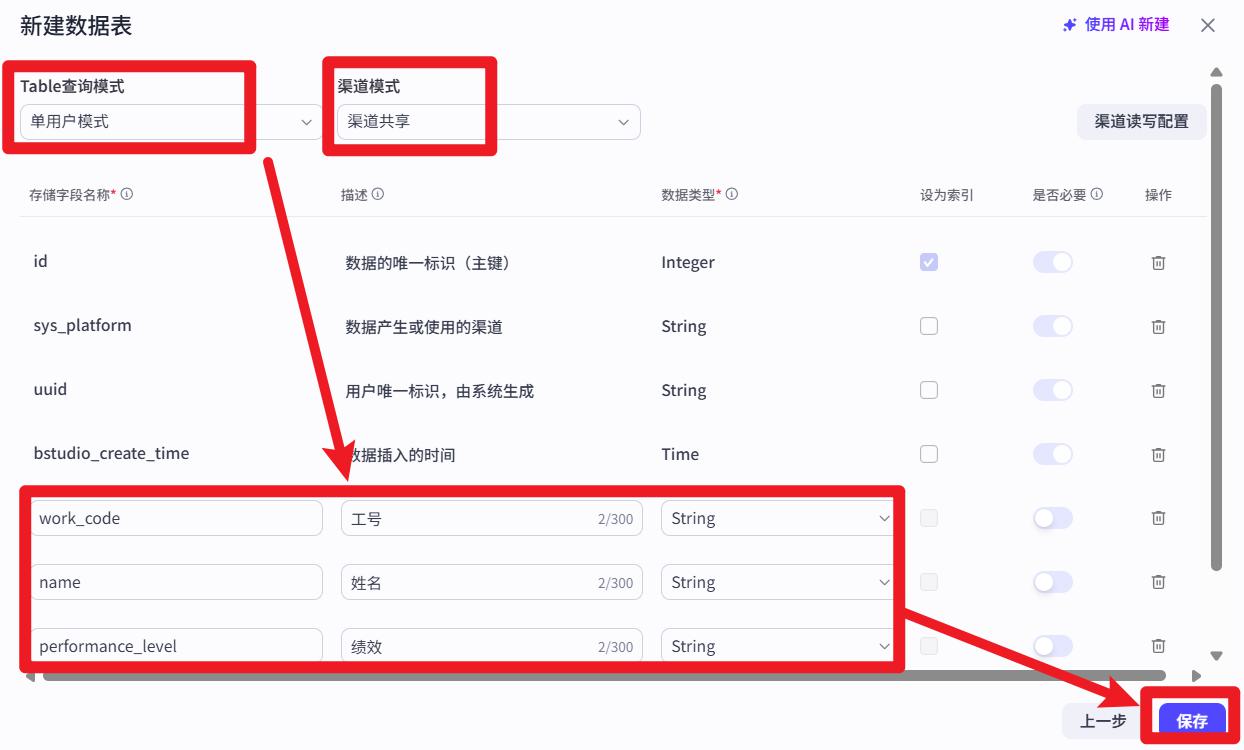The image size is (1244, 750).
Task: Toggle 是否必要 switch for work_code
Action: pyautogui.click(x=1052, y=518)
